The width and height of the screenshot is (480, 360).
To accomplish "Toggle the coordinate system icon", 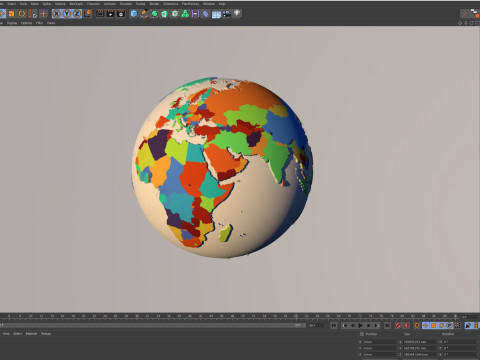I will point(88,14).
